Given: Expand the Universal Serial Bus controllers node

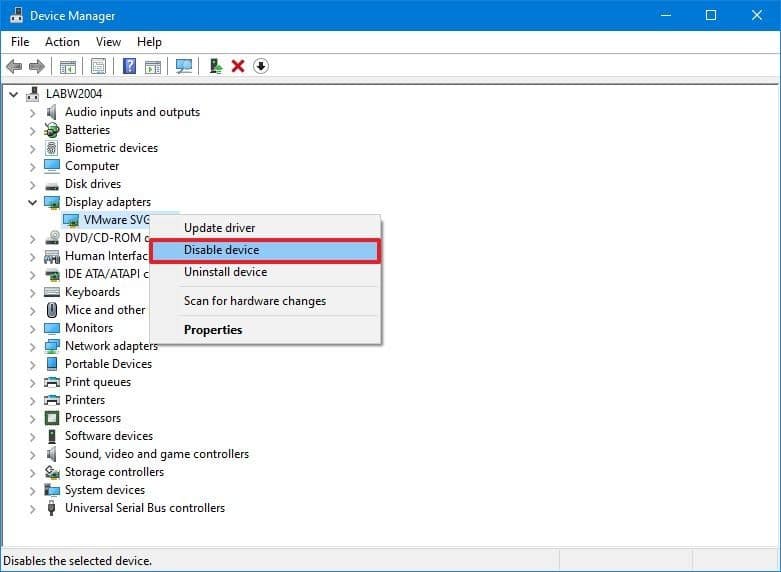Looking at the screenshot, I should [33, 508].
